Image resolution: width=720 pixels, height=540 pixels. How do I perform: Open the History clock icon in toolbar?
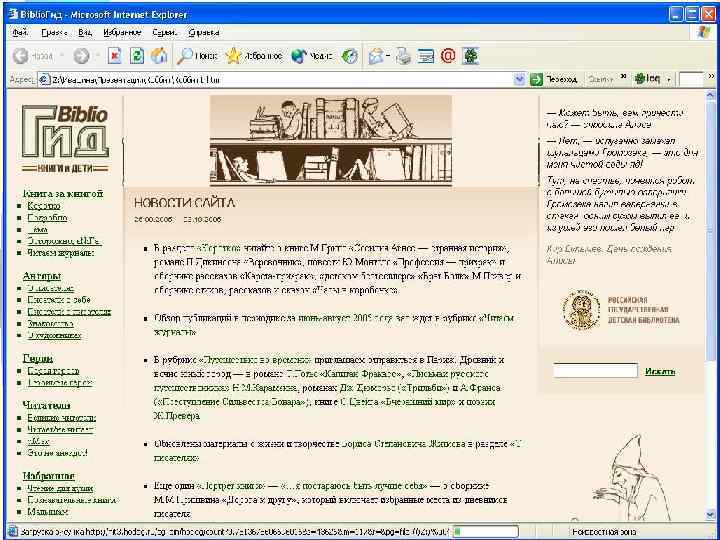[349, 56]
